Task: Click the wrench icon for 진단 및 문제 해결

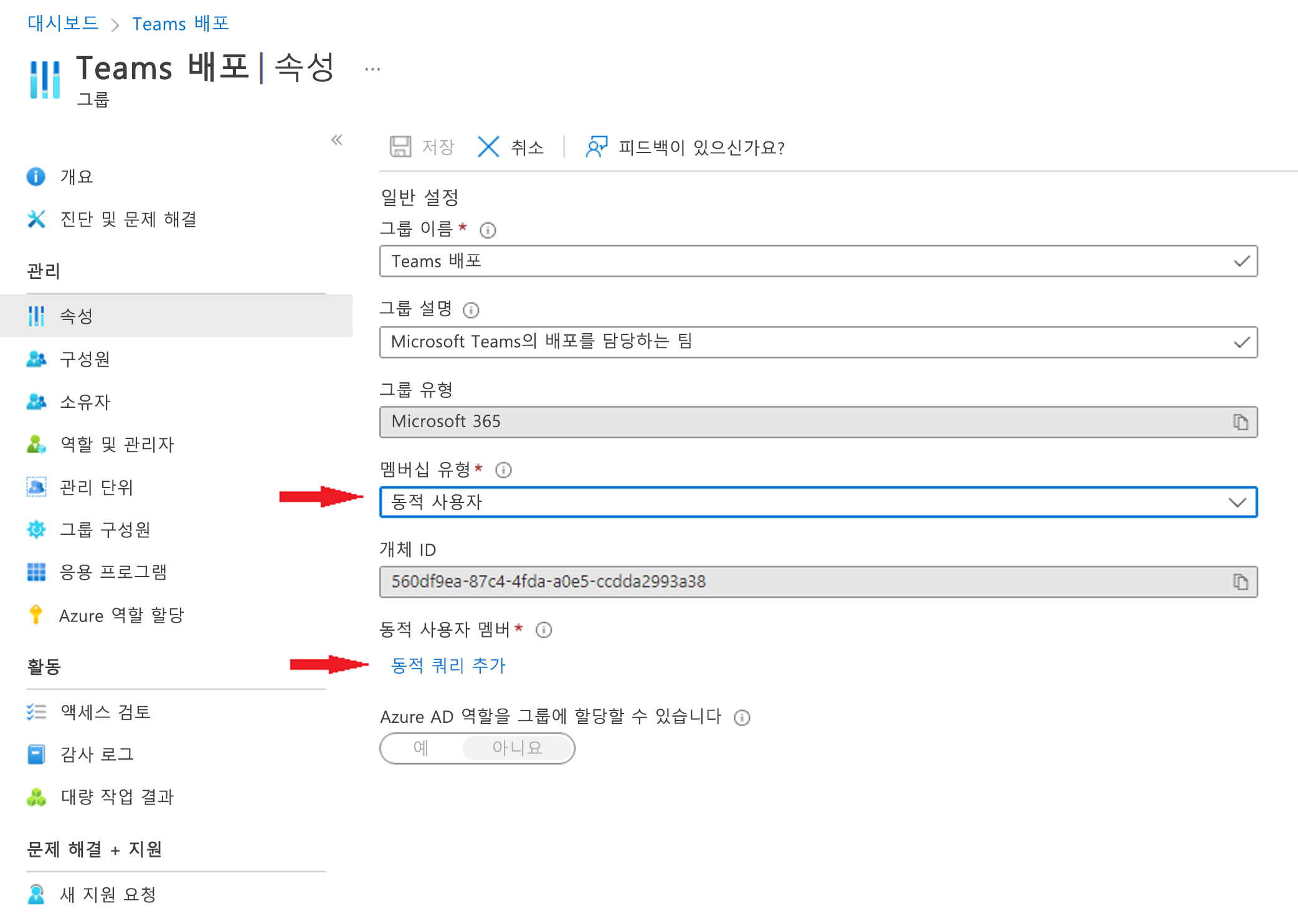Action: [36, 219]
